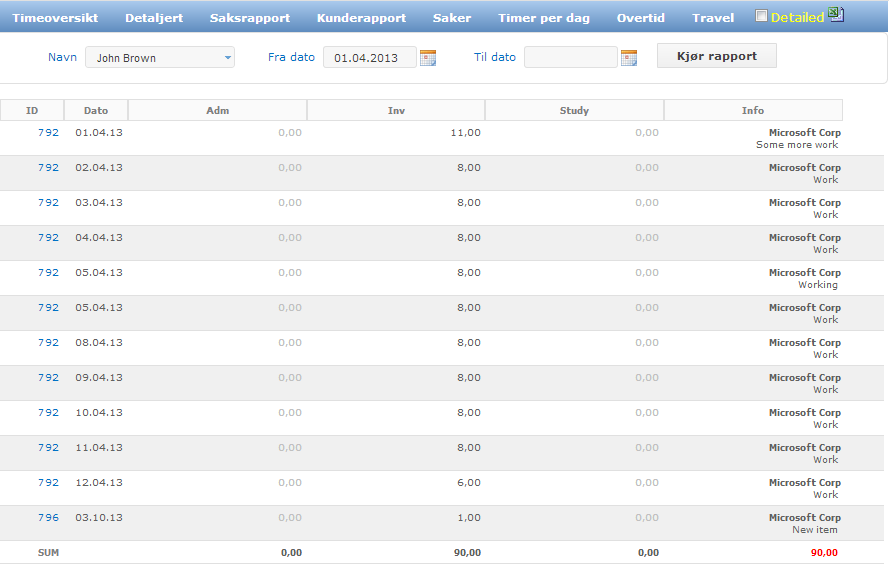This screenshot has width=889, height=568.
Task: Open the Til dato calendar picker
Action: pyautogui.click(x=629, y=58)
